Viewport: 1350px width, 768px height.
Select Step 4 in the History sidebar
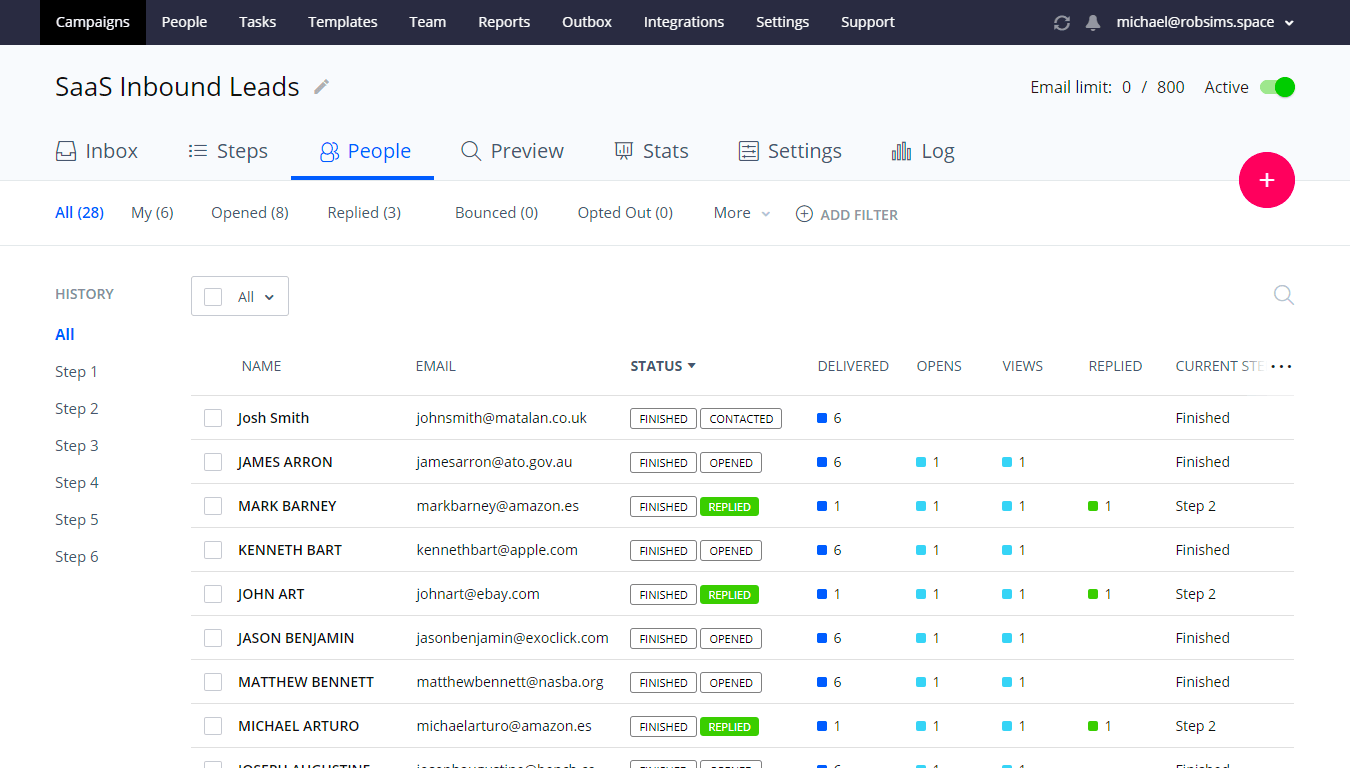[x=77, y=482]
